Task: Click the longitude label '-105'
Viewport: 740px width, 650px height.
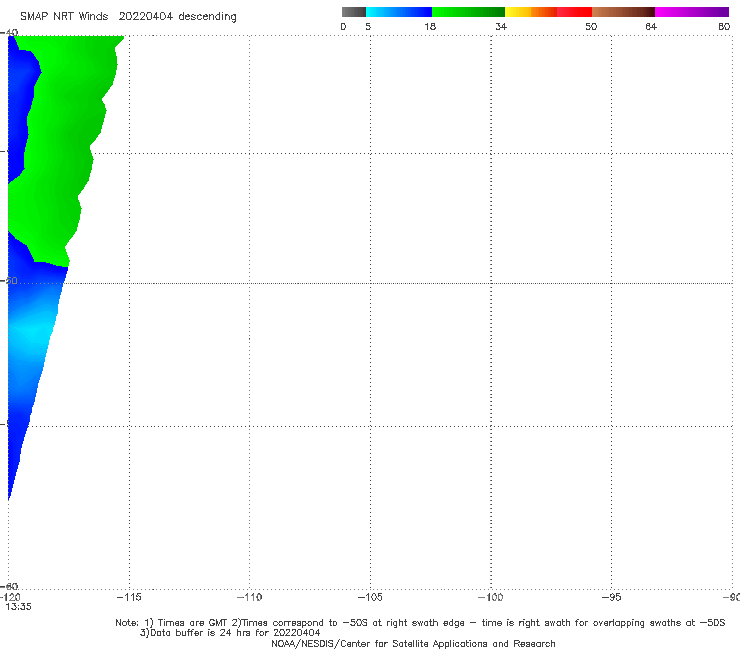Action: coord(370,597)
